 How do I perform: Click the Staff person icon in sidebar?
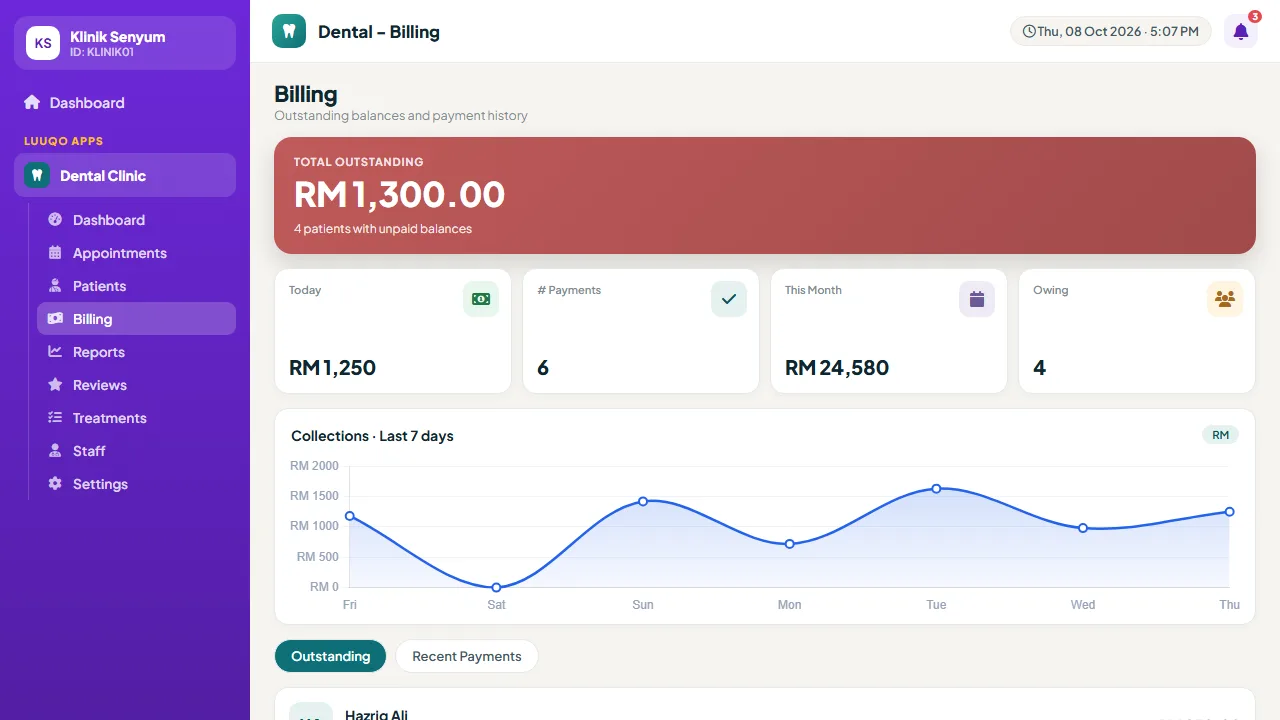click(55, 451)
